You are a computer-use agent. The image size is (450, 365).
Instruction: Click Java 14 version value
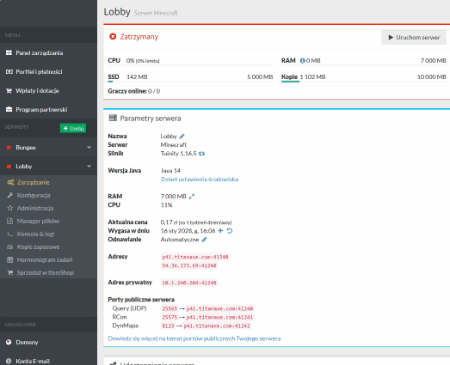[171, 171]
